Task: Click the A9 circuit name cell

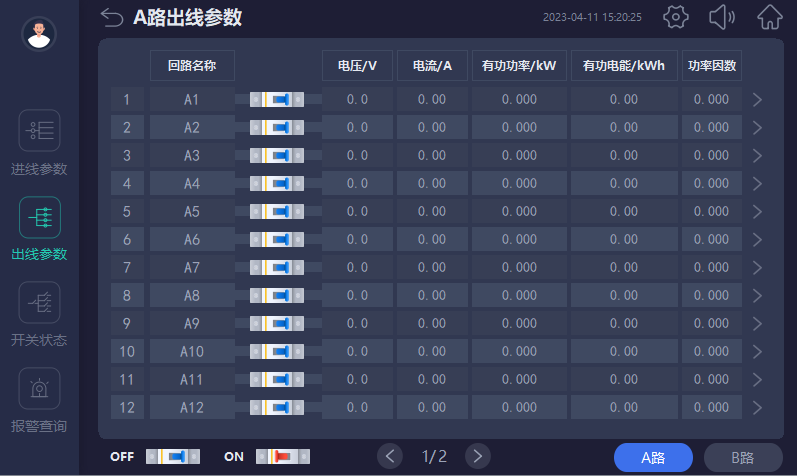Action: coord(192,324)
